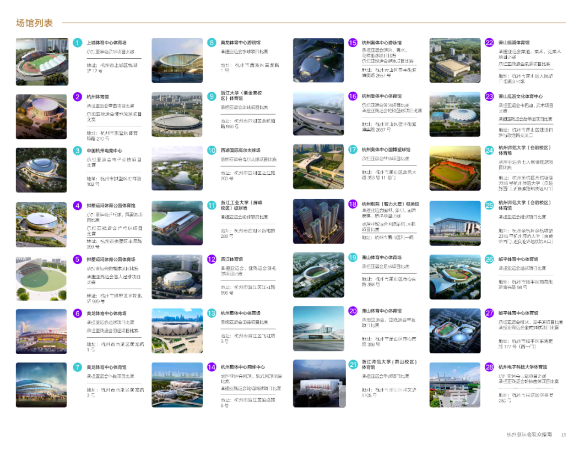Open the venue 14 tennis center photo

177,385
